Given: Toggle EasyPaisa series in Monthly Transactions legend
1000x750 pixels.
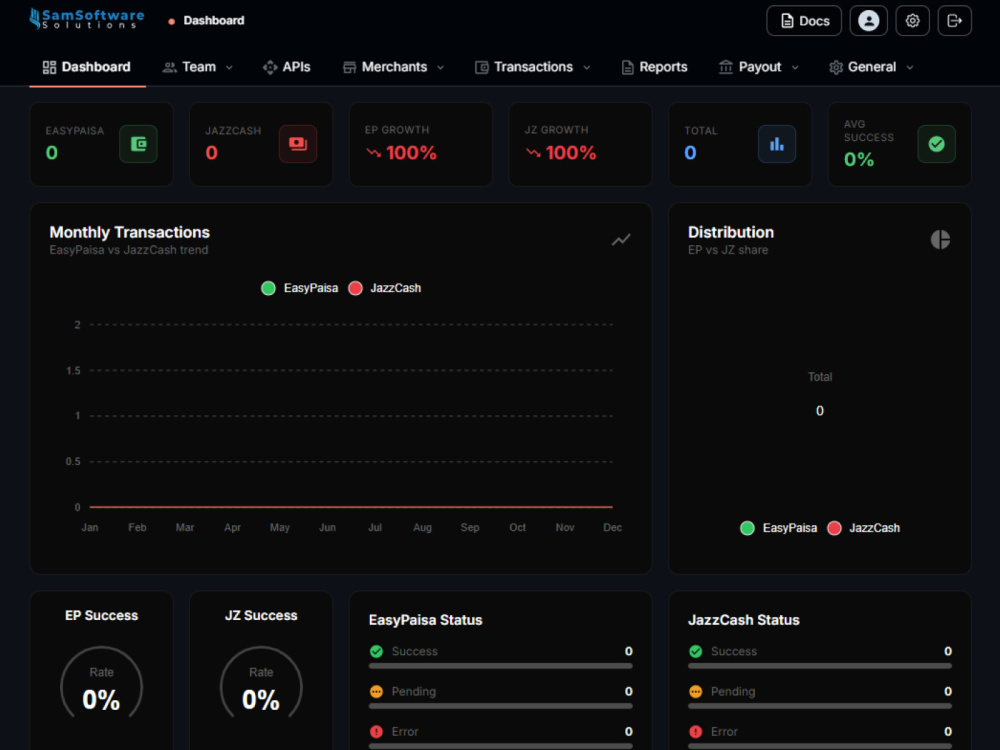Looking at the screenshot, I should coord(300,288).
